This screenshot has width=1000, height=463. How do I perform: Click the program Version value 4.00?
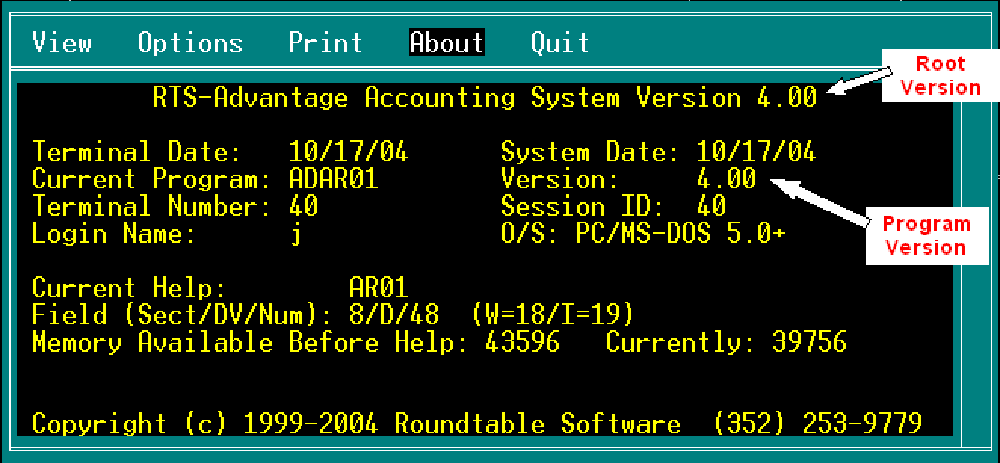tap(726, 179)
